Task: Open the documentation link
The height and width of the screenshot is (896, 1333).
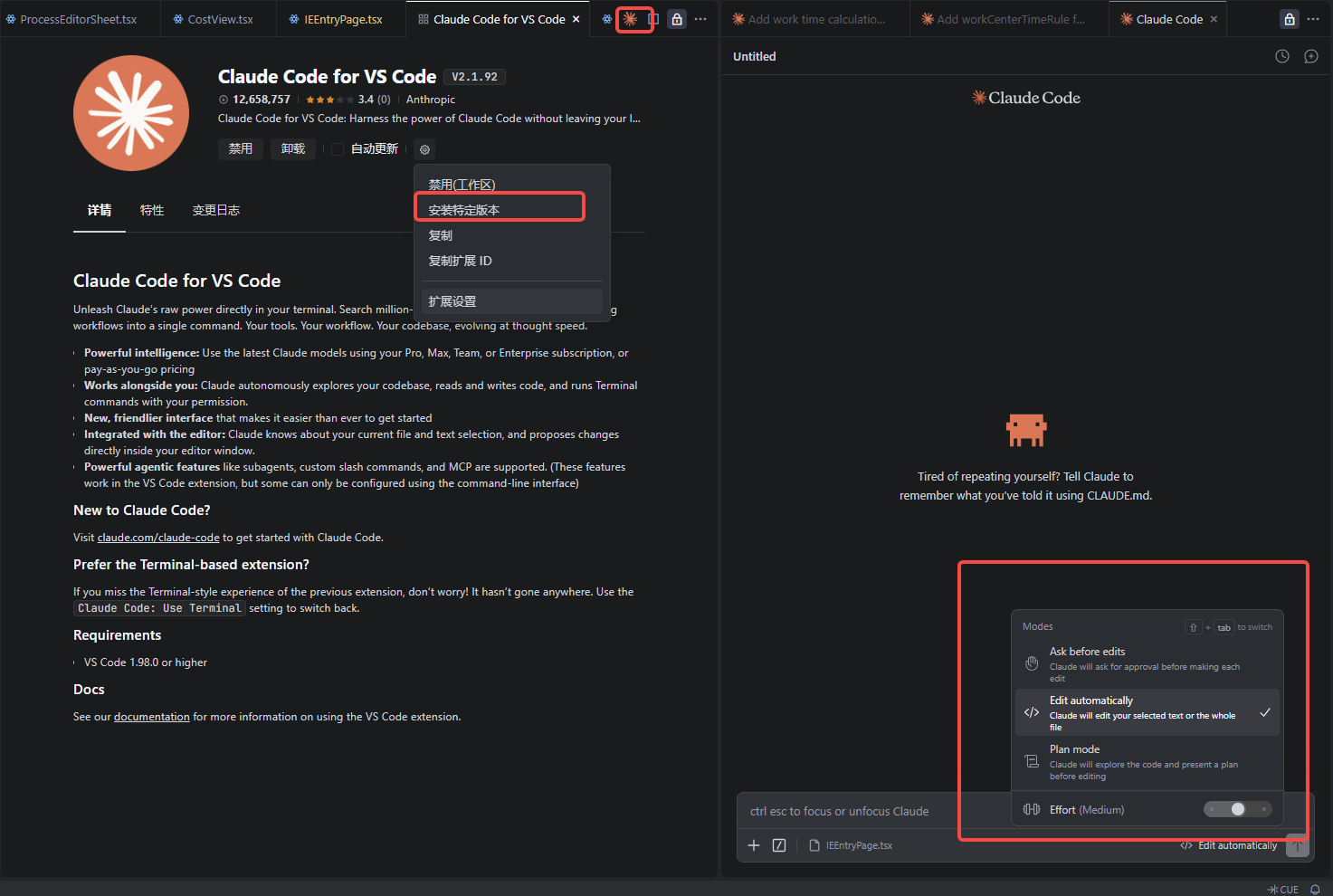Action: 152,717
